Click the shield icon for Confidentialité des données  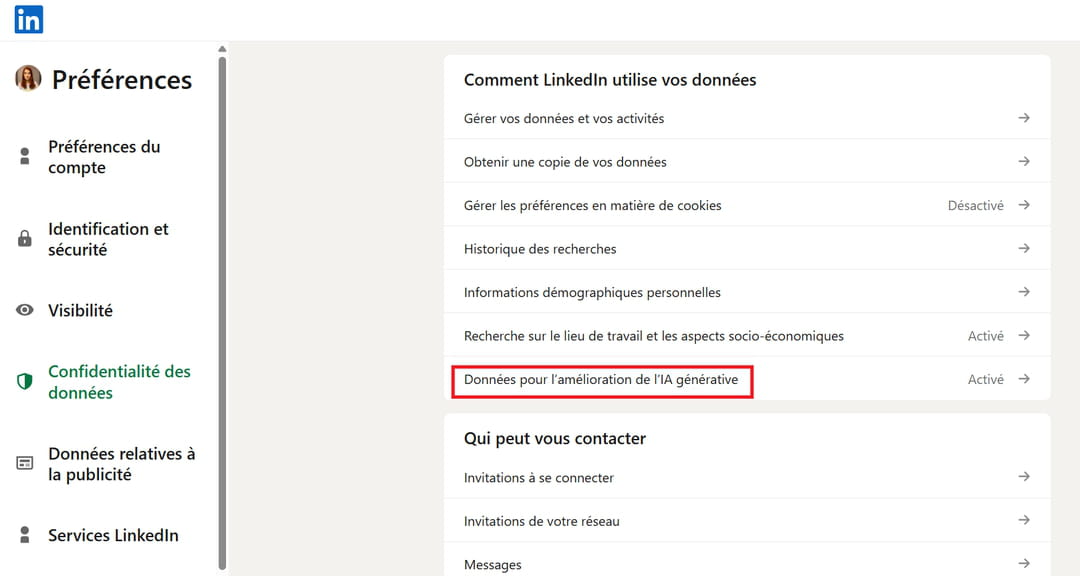25,382
